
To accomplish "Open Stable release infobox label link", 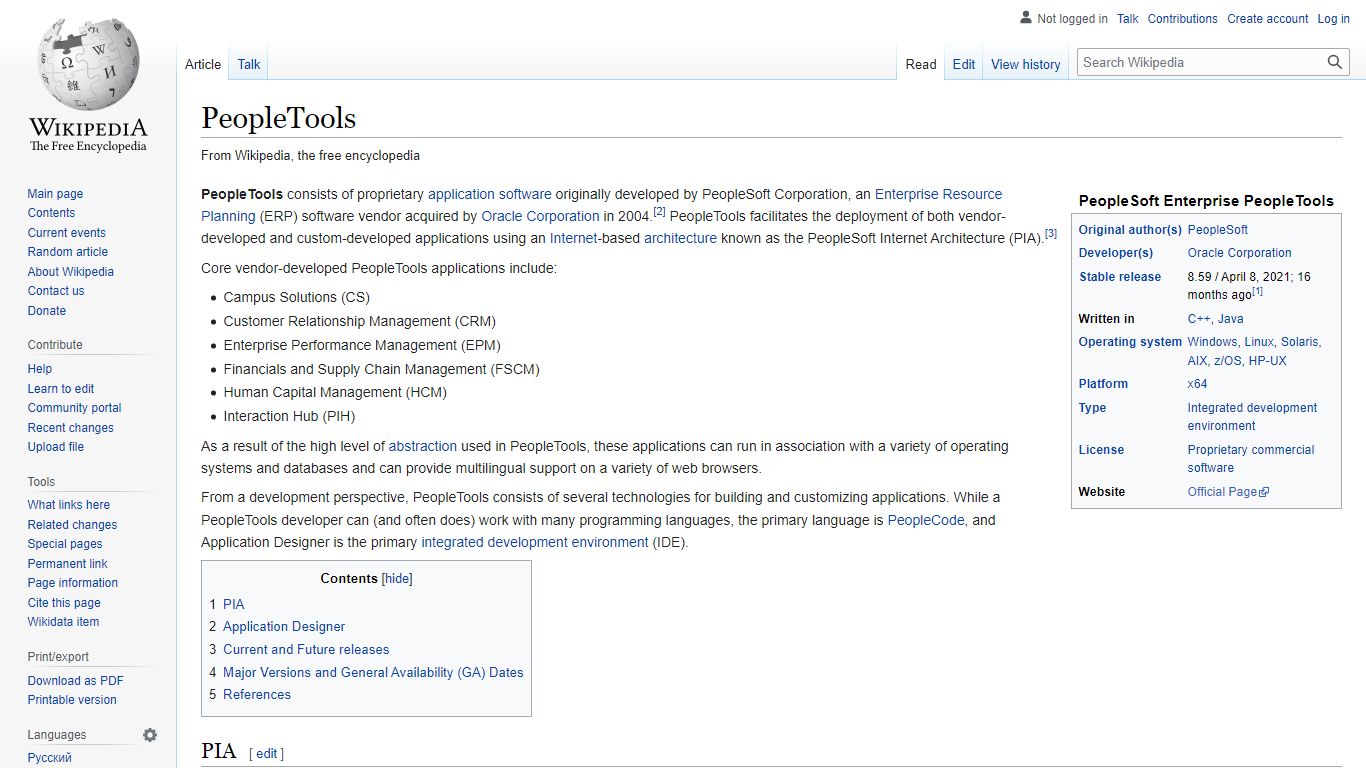I will point(1120,277).
